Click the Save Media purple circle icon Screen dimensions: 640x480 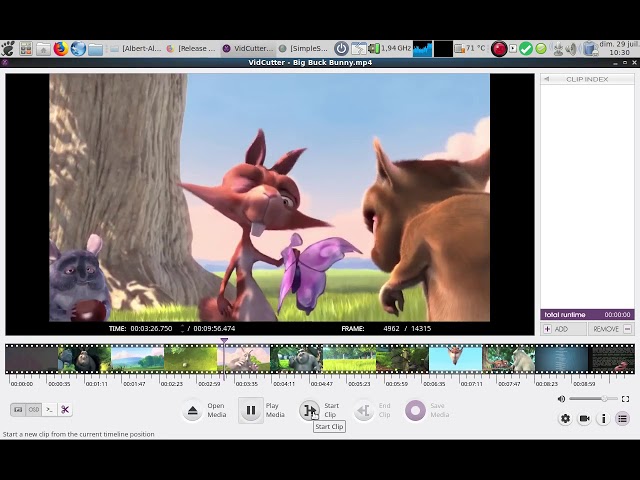[415, 410]
